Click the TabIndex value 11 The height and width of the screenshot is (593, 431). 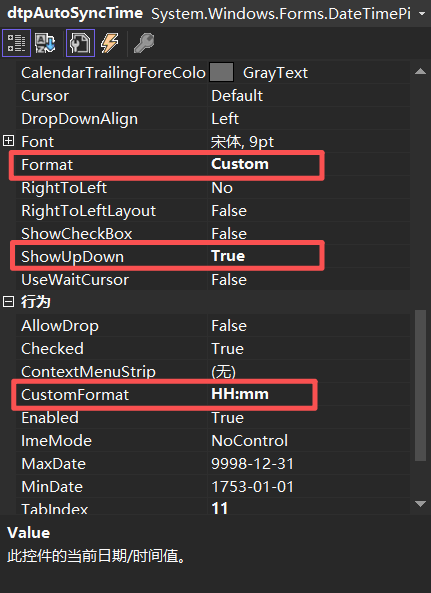tap(219, 508)
